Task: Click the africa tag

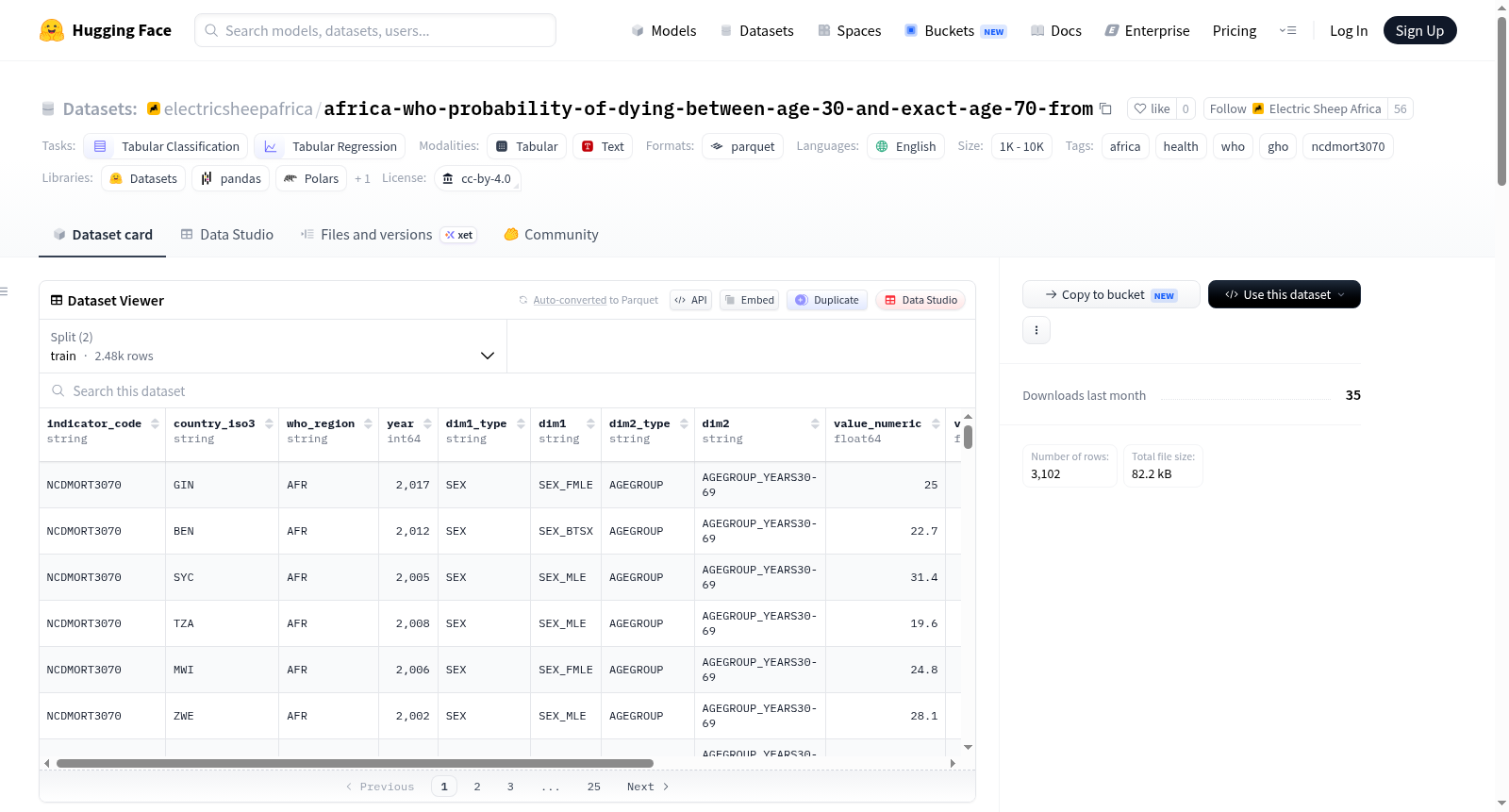Action: click(1125, 146)
